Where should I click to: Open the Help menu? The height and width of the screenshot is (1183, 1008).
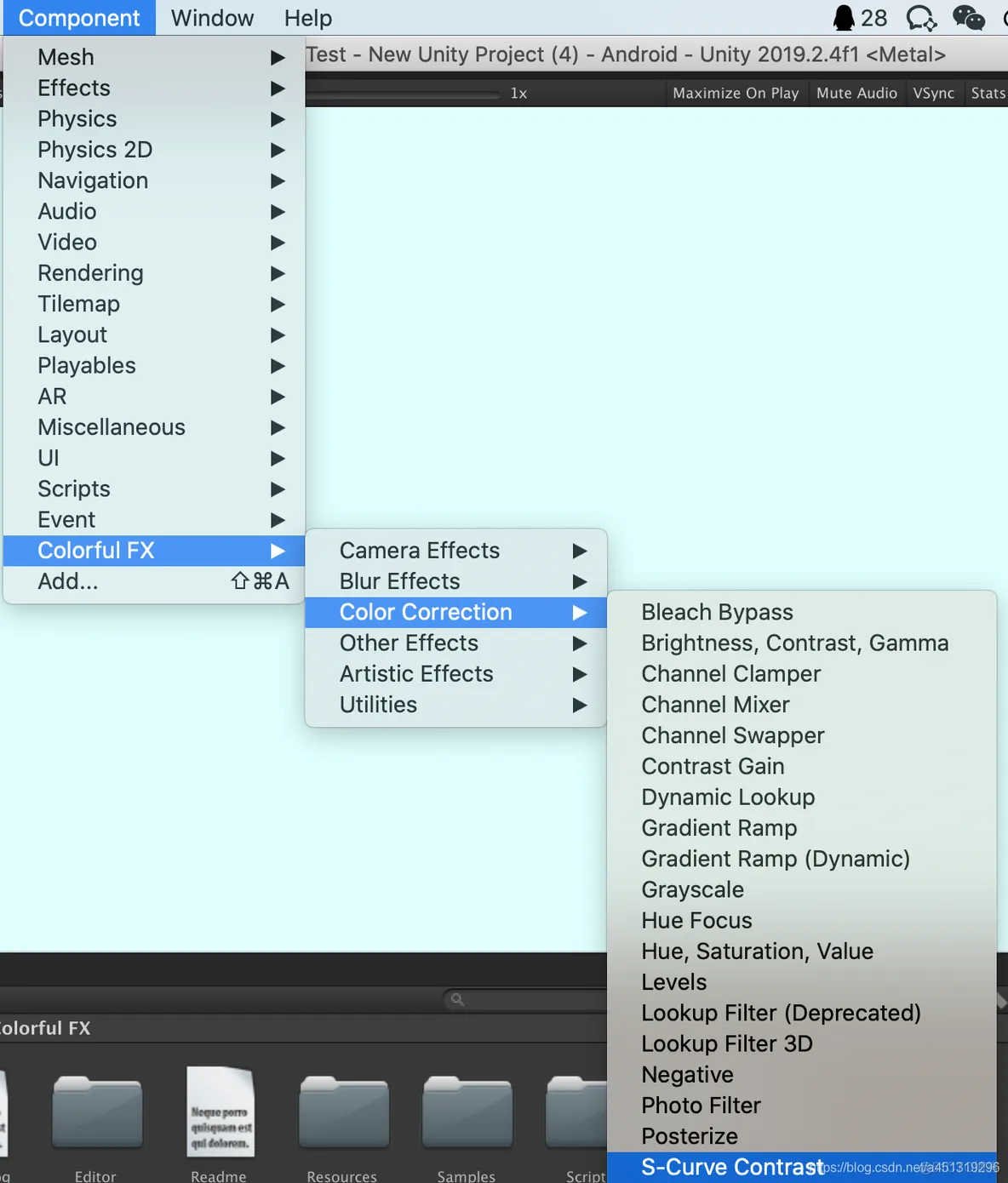pos(308,18)
